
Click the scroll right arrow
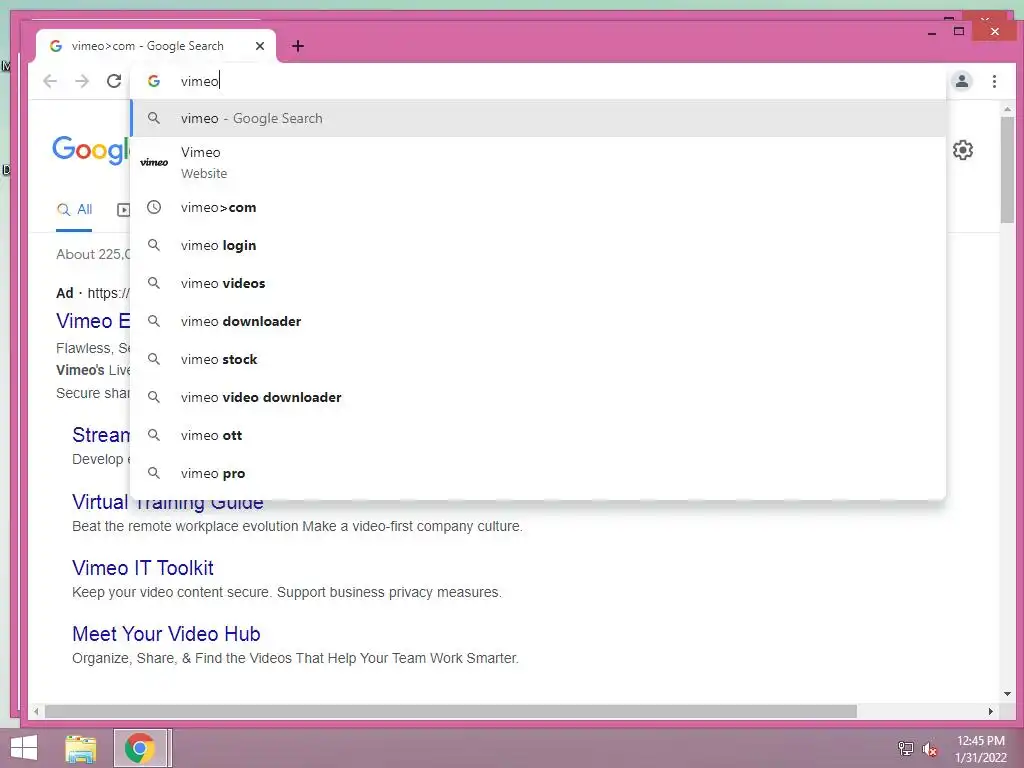(x=991, y=711)
